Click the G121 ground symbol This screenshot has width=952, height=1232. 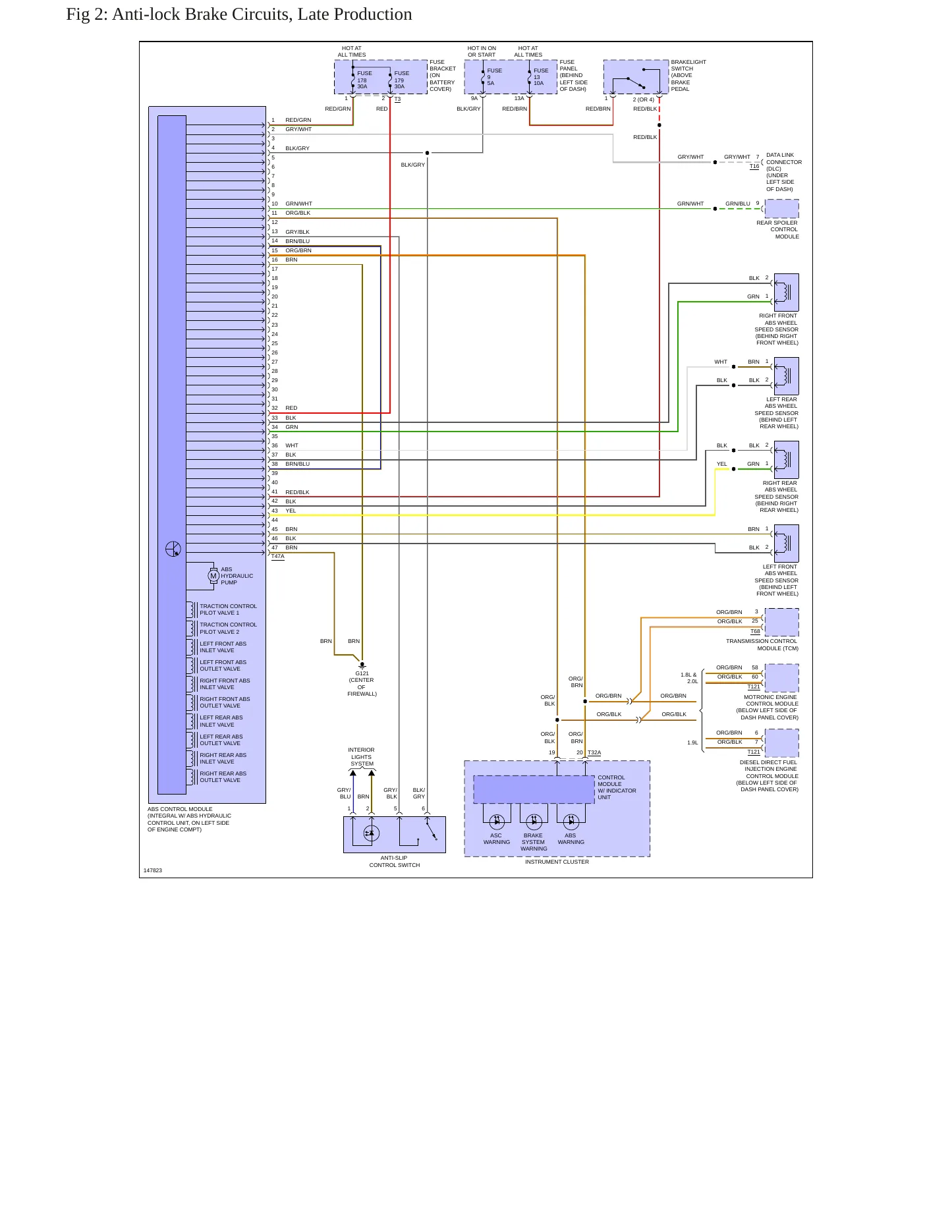pos(362,665)
